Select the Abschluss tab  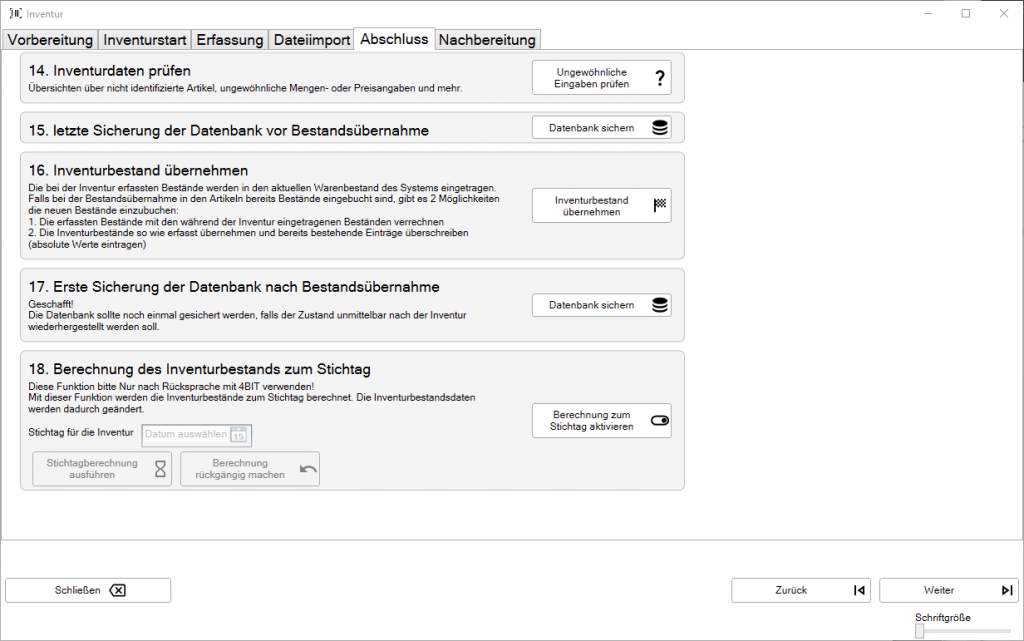click(394, 39)
